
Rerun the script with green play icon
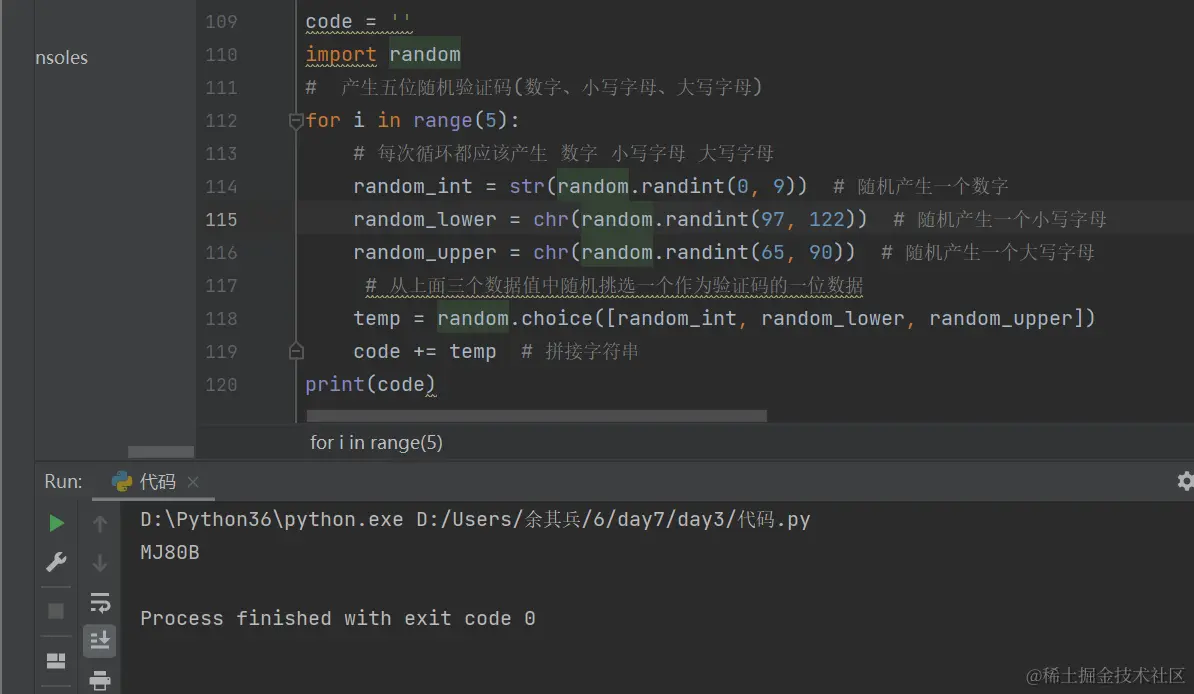pyautogui.click(x=56, y=523)
